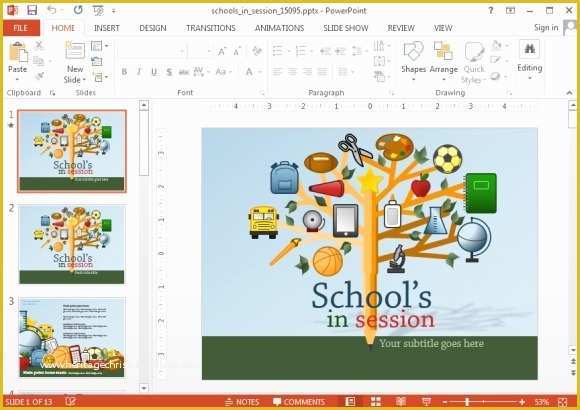580x410 pixels.
Task: Open the Paste clipboard icon
Action: [x=18, y=52]
